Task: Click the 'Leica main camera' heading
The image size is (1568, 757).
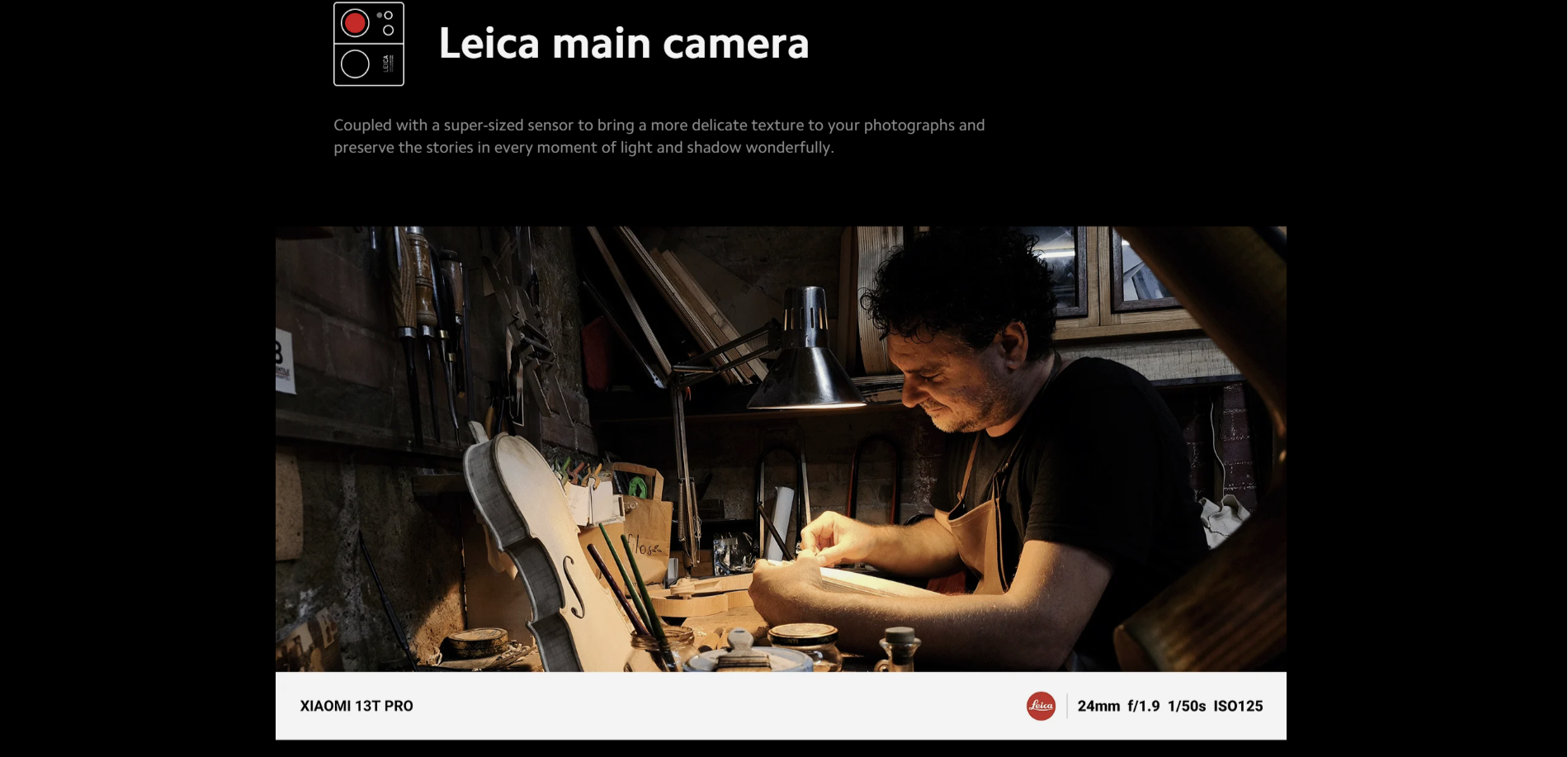Action: (x=624, y=44)
